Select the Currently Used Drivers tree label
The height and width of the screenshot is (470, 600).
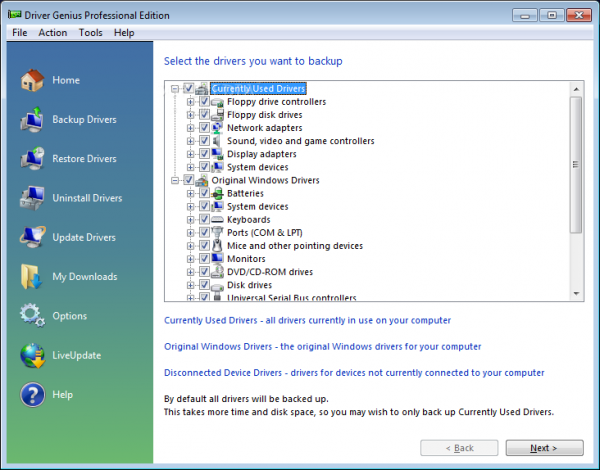pyautogui.click(x=258, y=88)
